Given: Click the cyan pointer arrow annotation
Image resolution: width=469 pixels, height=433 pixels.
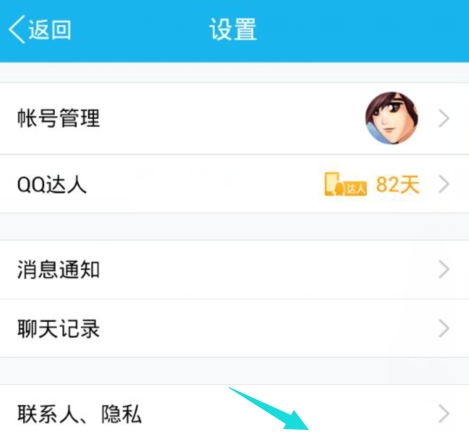Looking at the screenshot, I should coord(269,409).
